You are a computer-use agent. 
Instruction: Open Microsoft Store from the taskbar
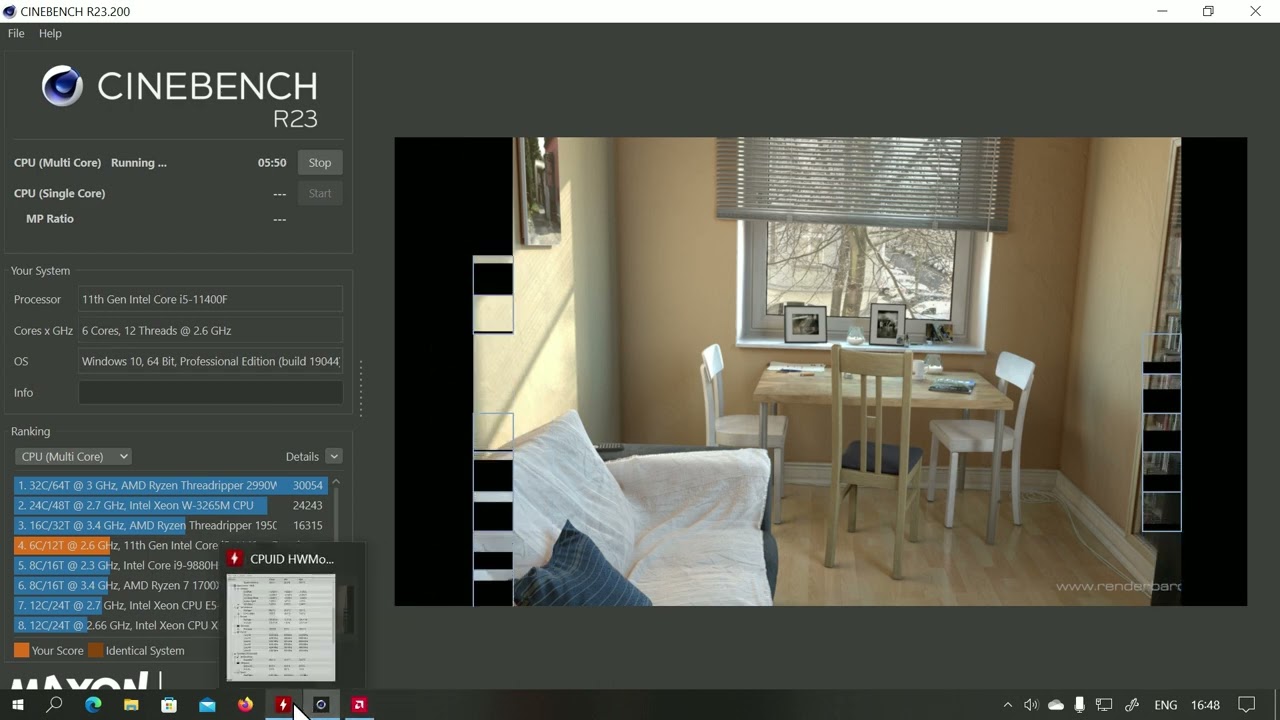[169, 705]
